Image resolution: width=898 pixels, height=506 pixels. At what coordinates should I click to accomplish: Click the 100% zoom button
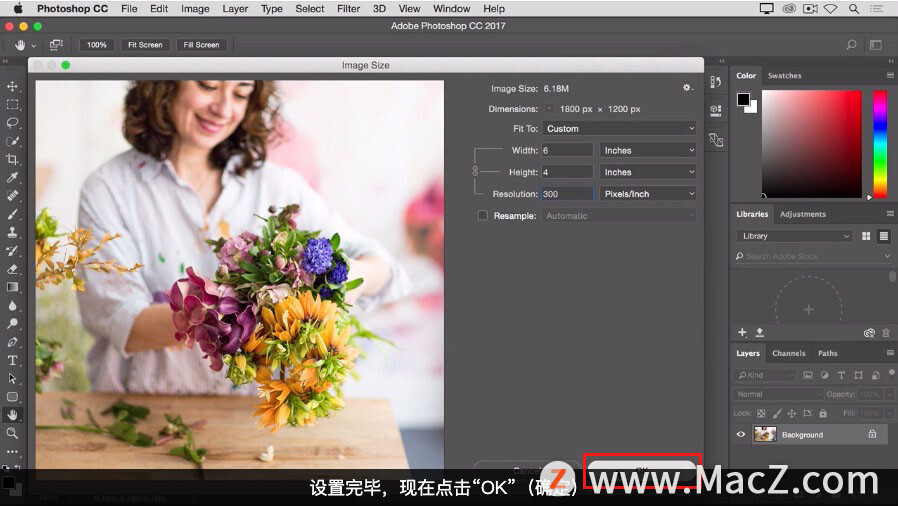tap(97, 45)
